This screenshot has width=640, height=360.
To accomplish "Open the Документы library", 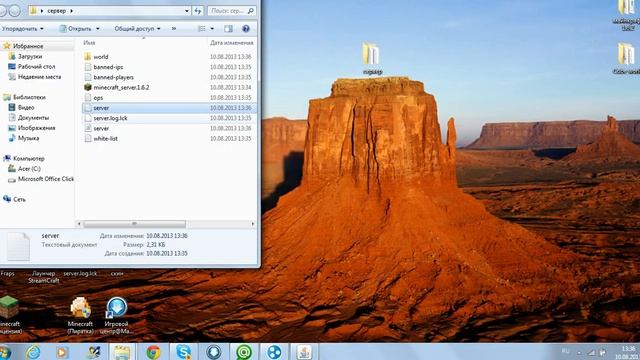I will 33,118.
